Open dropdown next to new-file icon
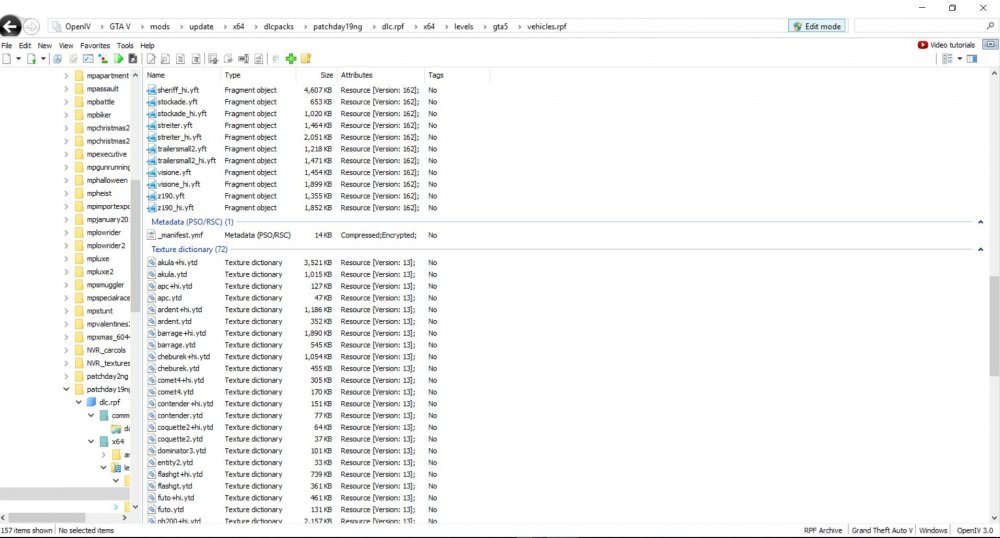This screenshot has height=538, width=1000. 18,59
